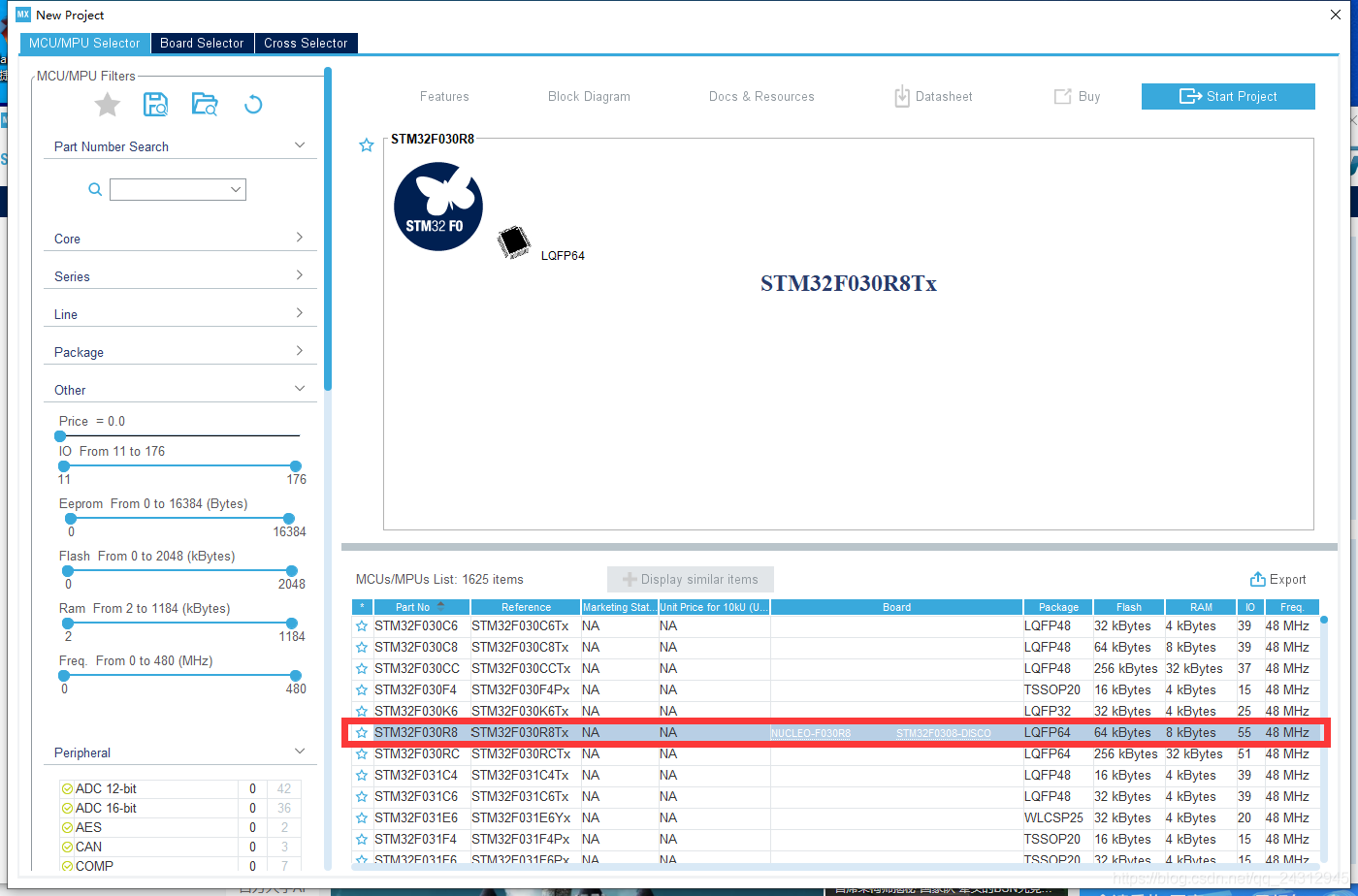The width and height of the screenshot is (1358, 896).
Task: Open the Datasheet for the selected MCU
Action: (x=933, y=97)
